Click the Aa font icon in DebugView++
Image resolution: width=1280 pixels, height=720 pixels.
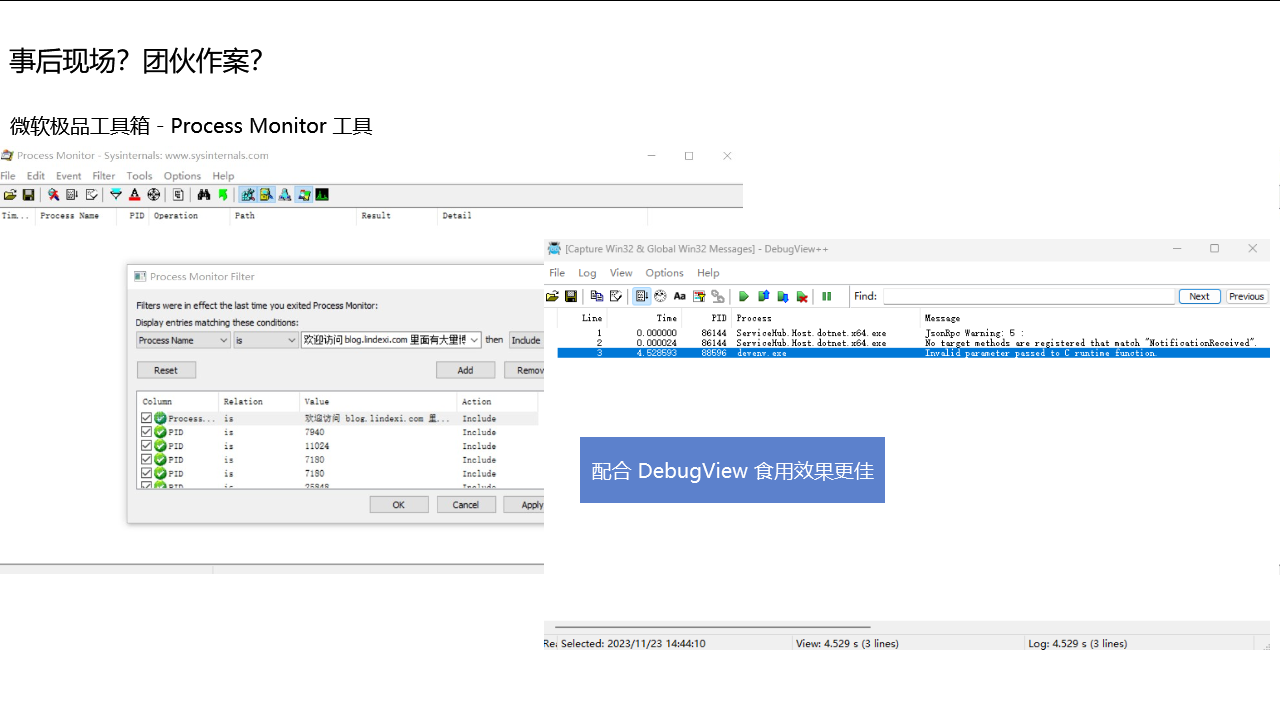pos(680,296)
